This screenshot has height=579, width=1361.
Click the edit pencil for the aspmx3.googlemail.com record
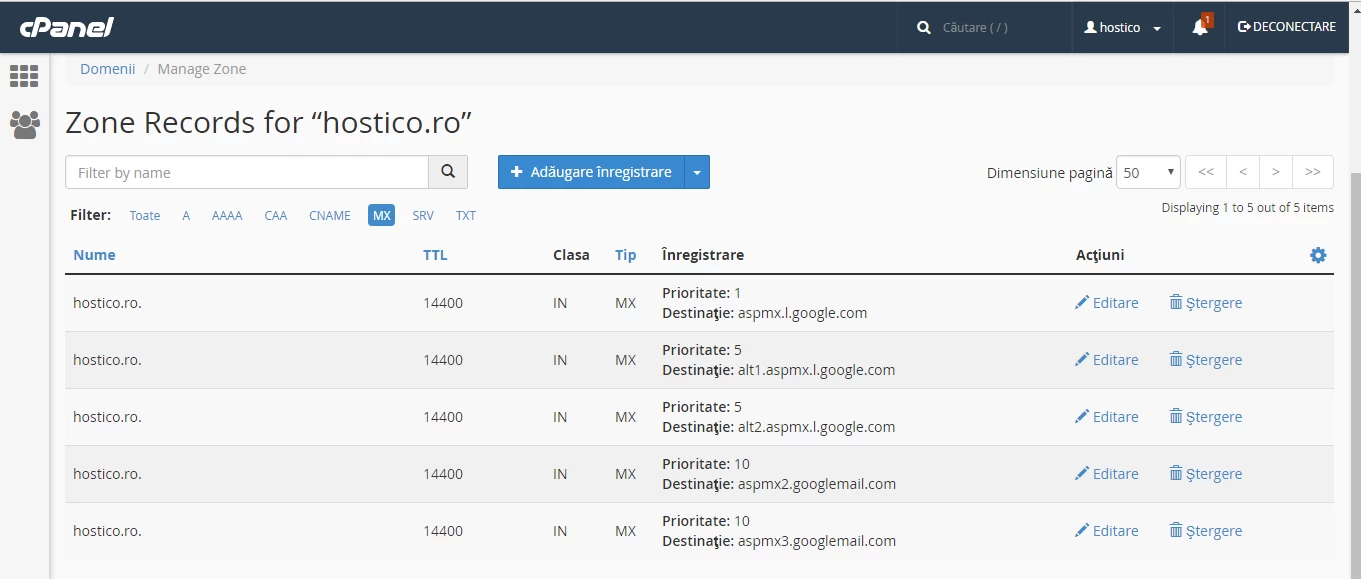(x=1082, y=530)
